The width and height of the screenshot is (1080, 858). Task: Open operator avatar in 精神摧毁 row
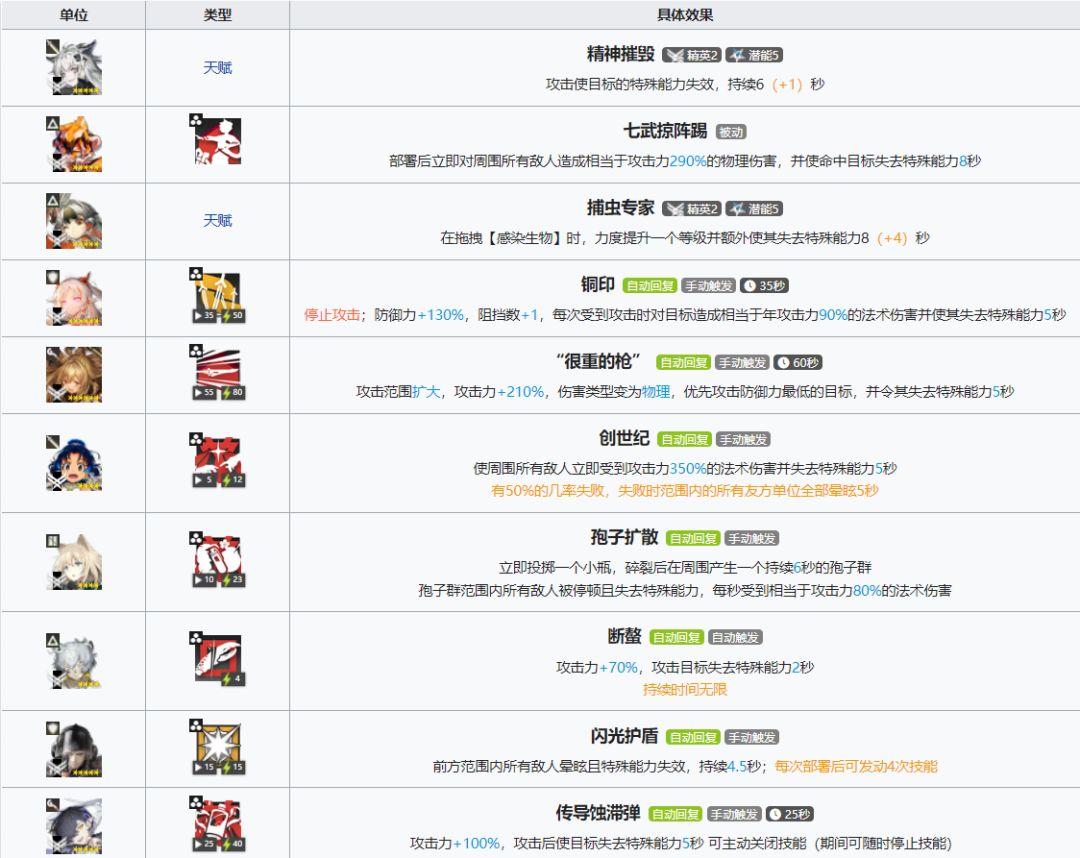click(x=74, y=67)
